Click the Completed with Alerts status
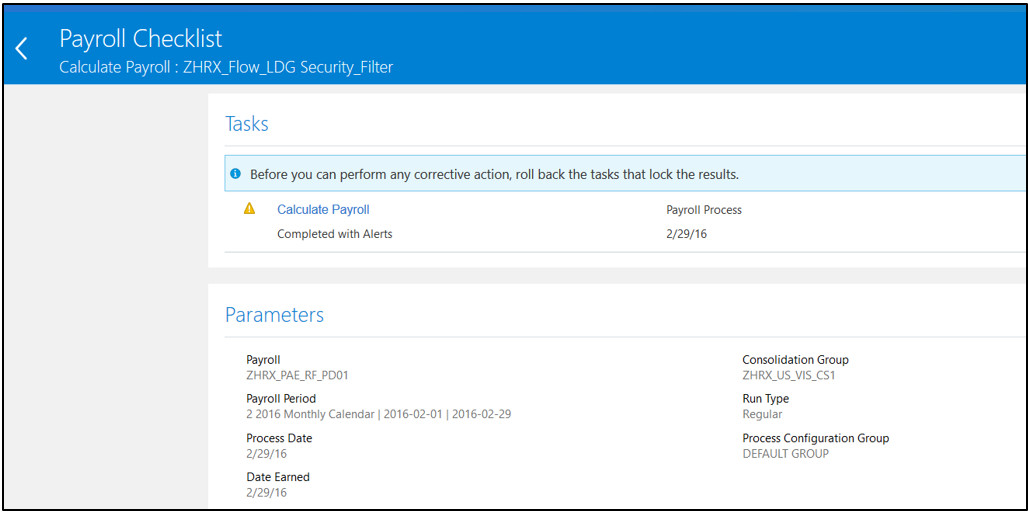 335,234
